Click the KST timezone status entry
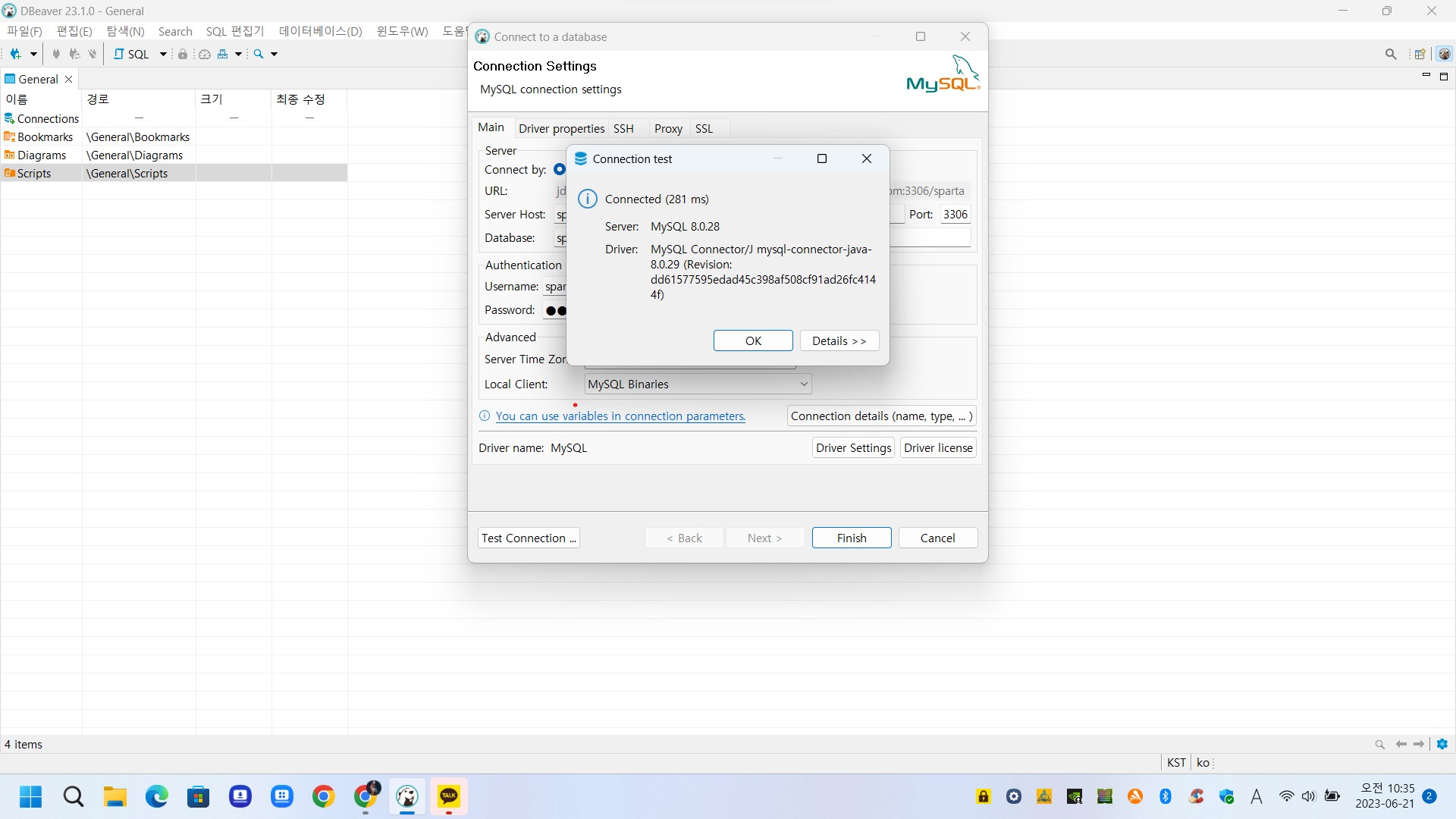The width and height of the screenshot is (1456, 819). click(1176, 762)
